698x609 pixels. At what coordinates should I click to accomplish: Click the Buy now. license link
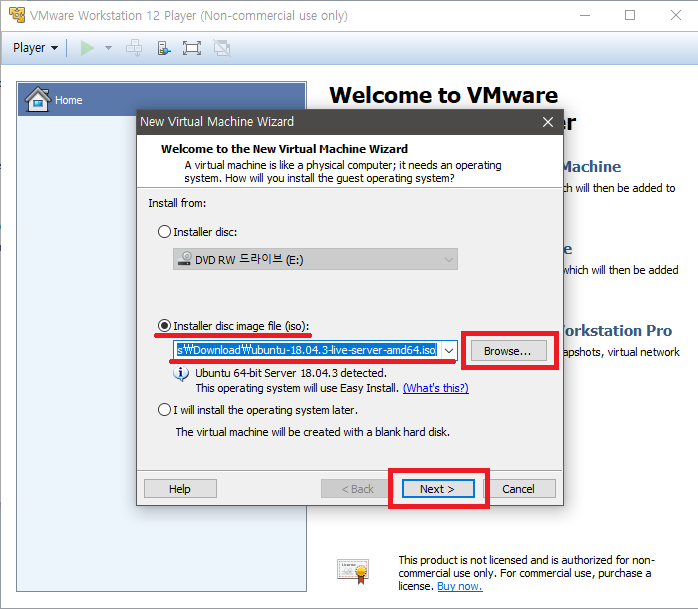459,586
